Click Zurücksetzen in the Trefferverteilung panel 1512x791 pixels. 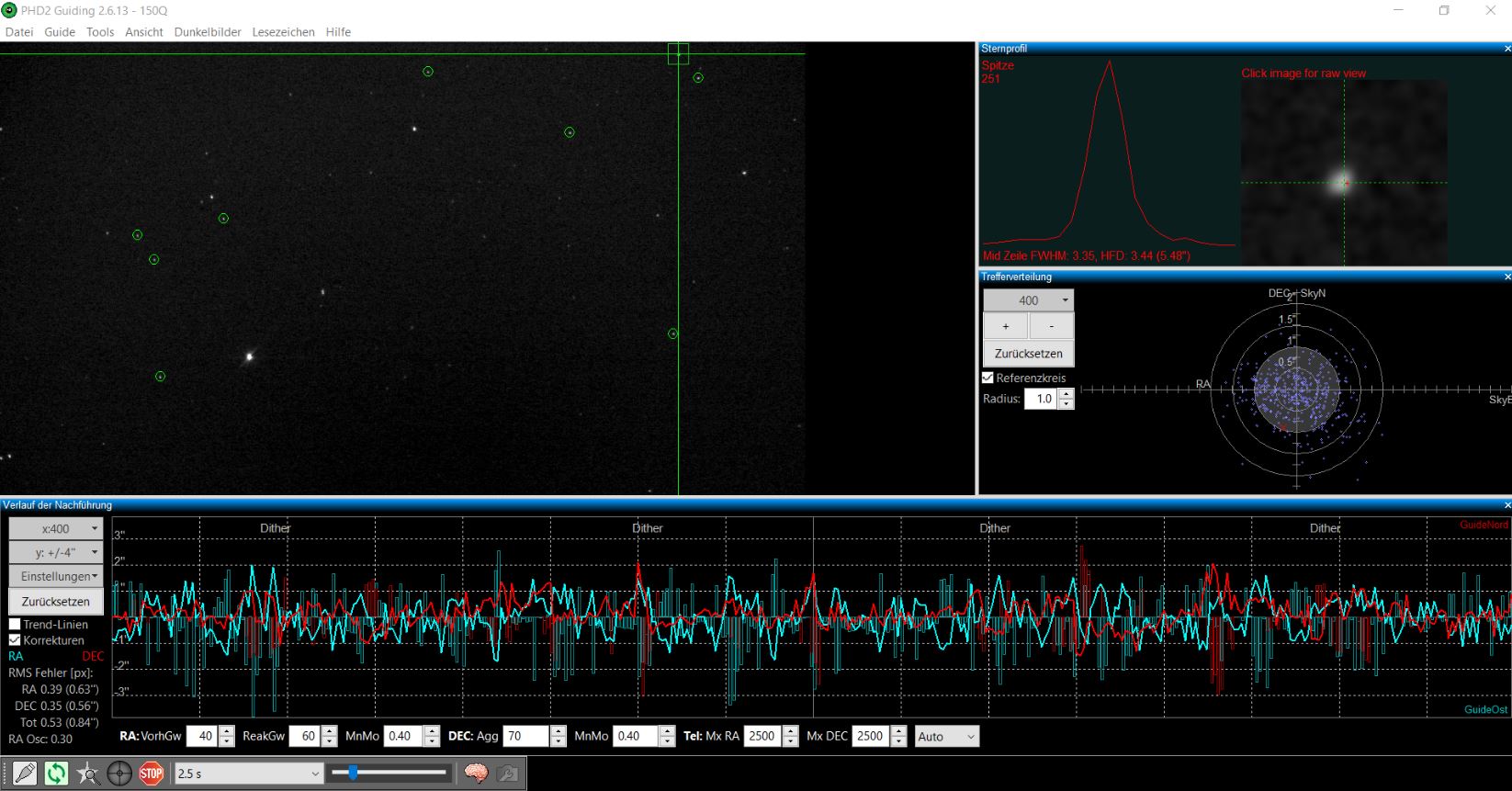(1028, 354)
